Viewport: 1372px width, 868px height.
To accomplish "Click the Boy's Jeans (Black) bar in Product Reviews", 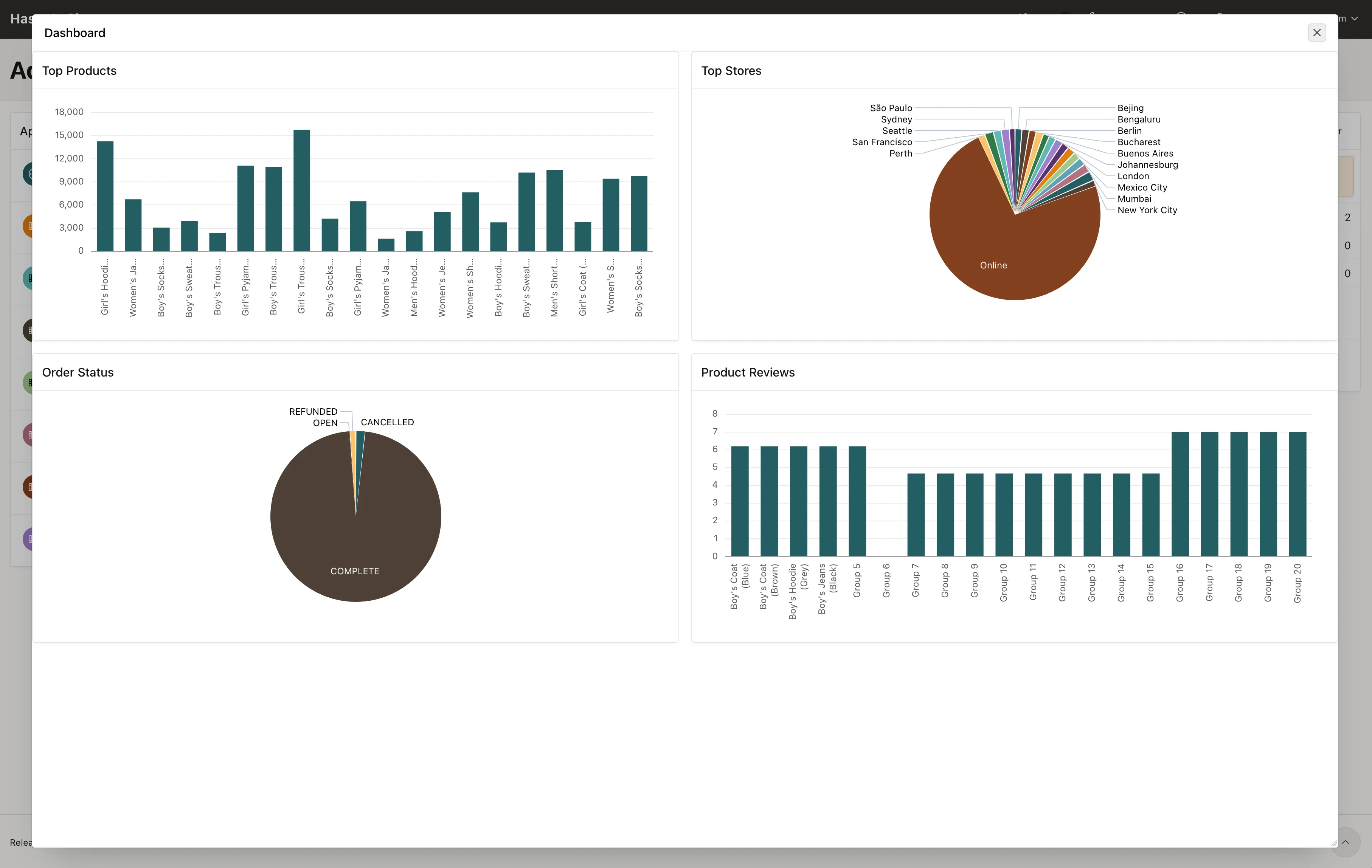I will (x=828, y=501).
